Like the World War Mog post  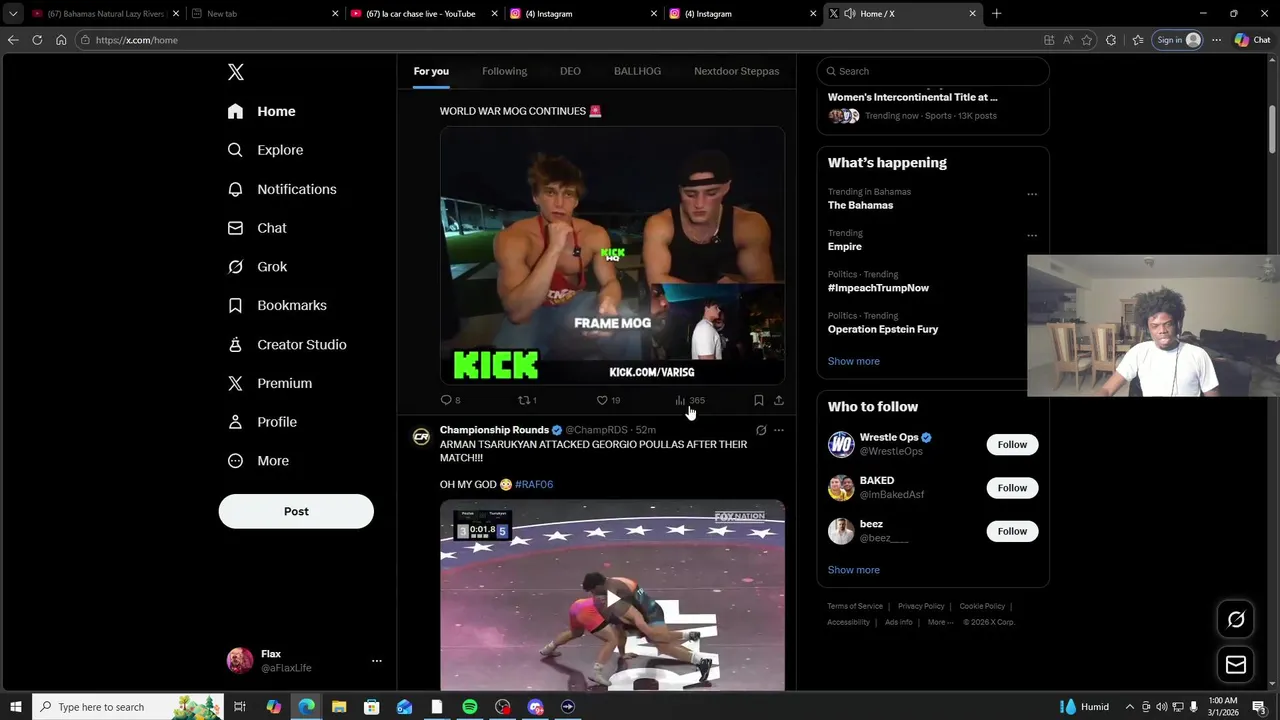tap(608, 400)
